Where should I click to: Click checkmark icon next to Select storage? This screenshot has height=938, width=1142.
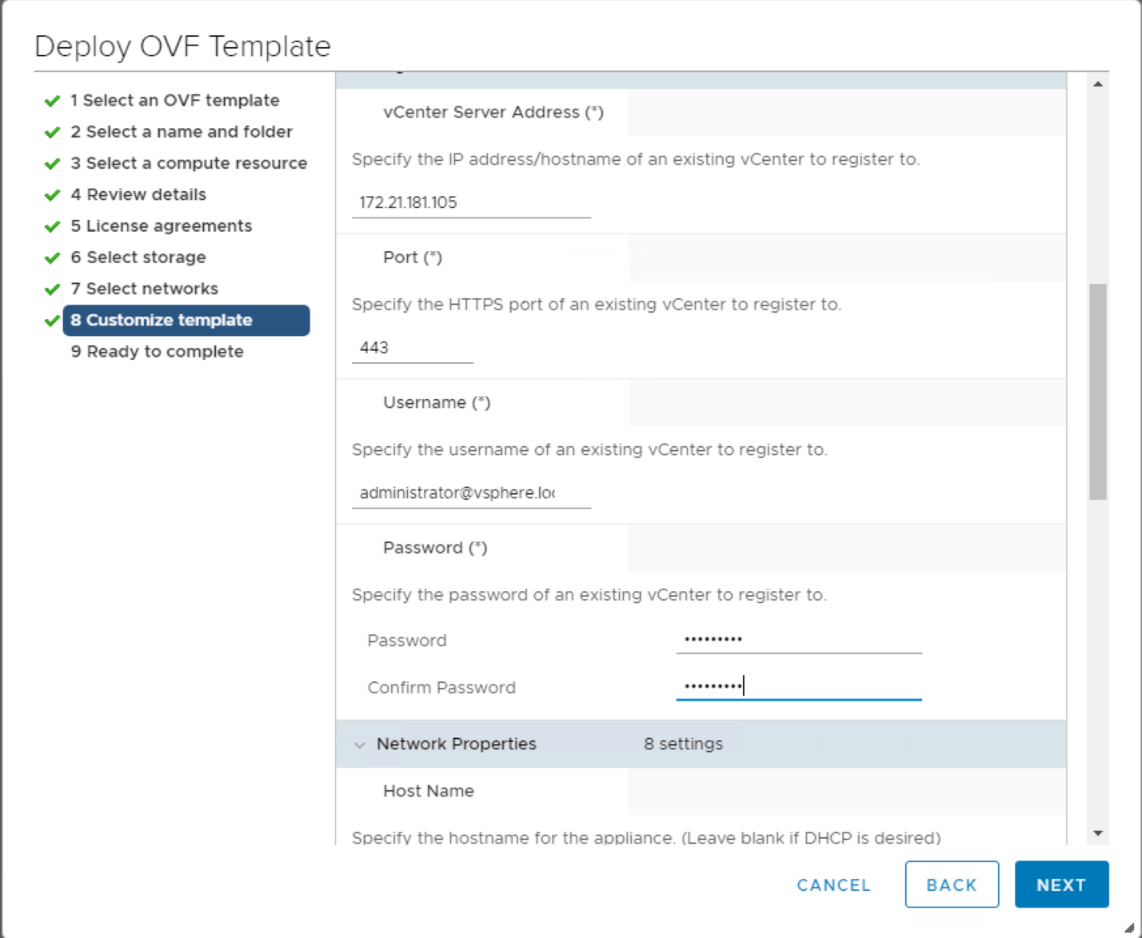(53, 258)
